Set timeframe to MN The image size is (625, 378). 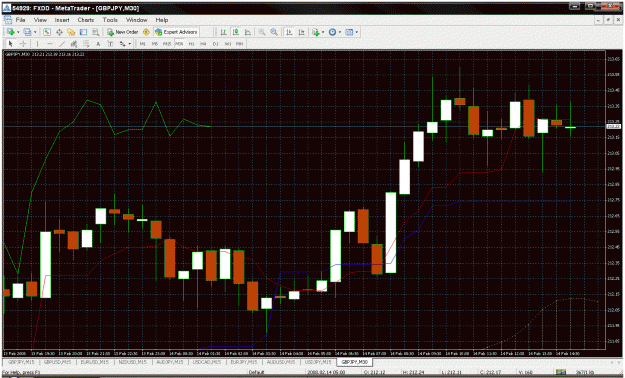click(x=240, y=44)
